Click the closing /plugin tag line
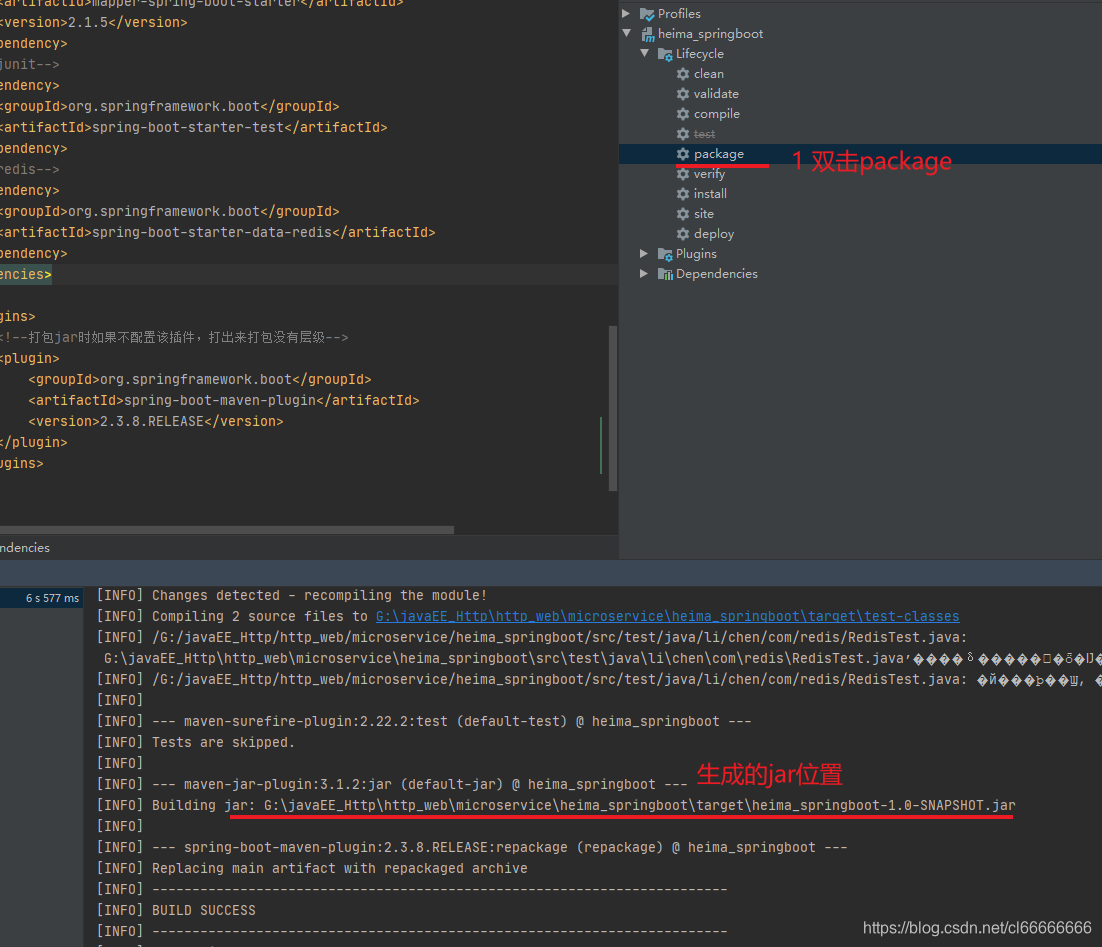 [34, 442]
